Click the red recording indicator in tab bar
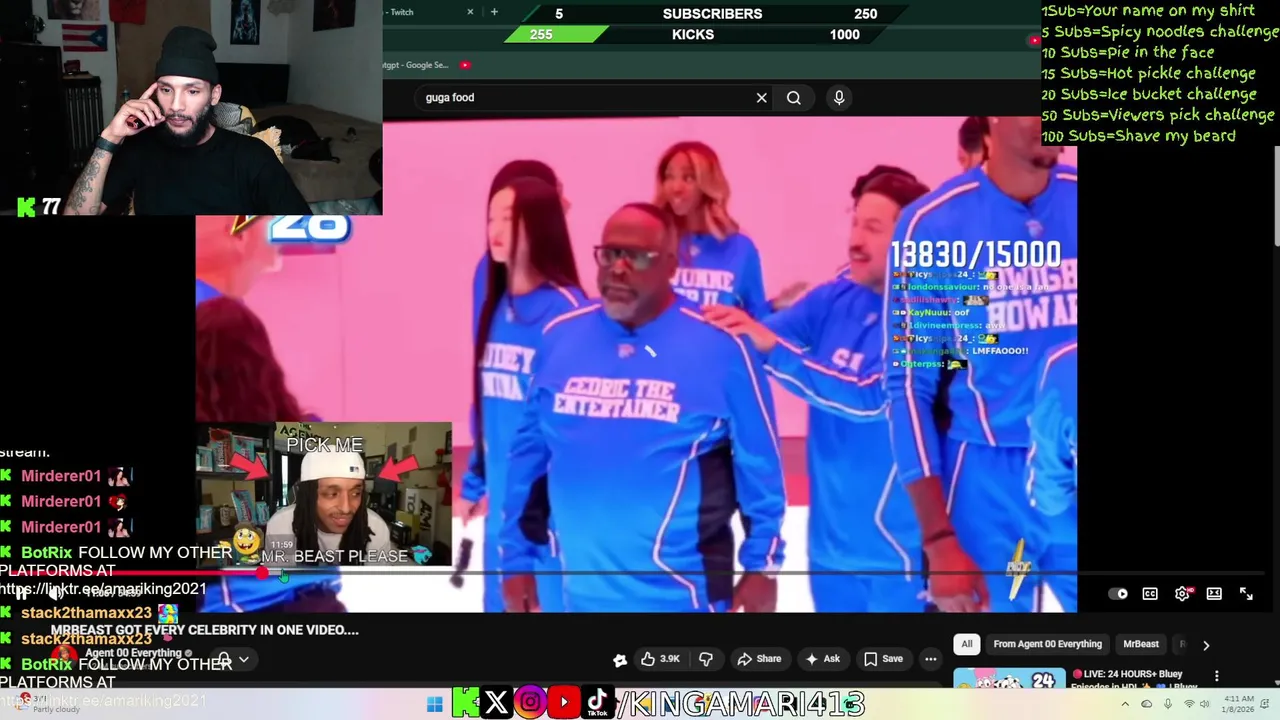This screenshot has height=720, width=1280. 1034,40
